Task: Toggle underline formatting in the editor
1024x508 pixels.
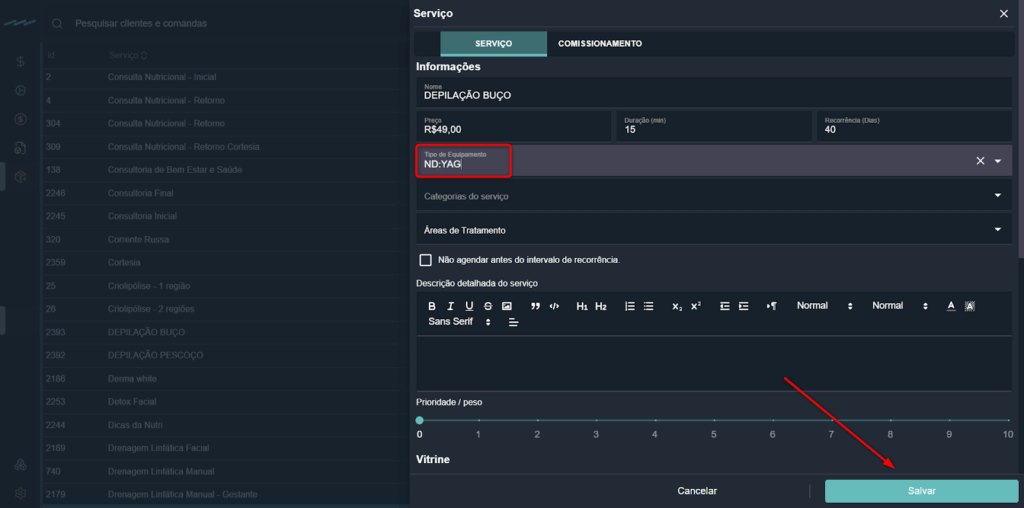Action: pyautogui.click(x=469, y=306)
